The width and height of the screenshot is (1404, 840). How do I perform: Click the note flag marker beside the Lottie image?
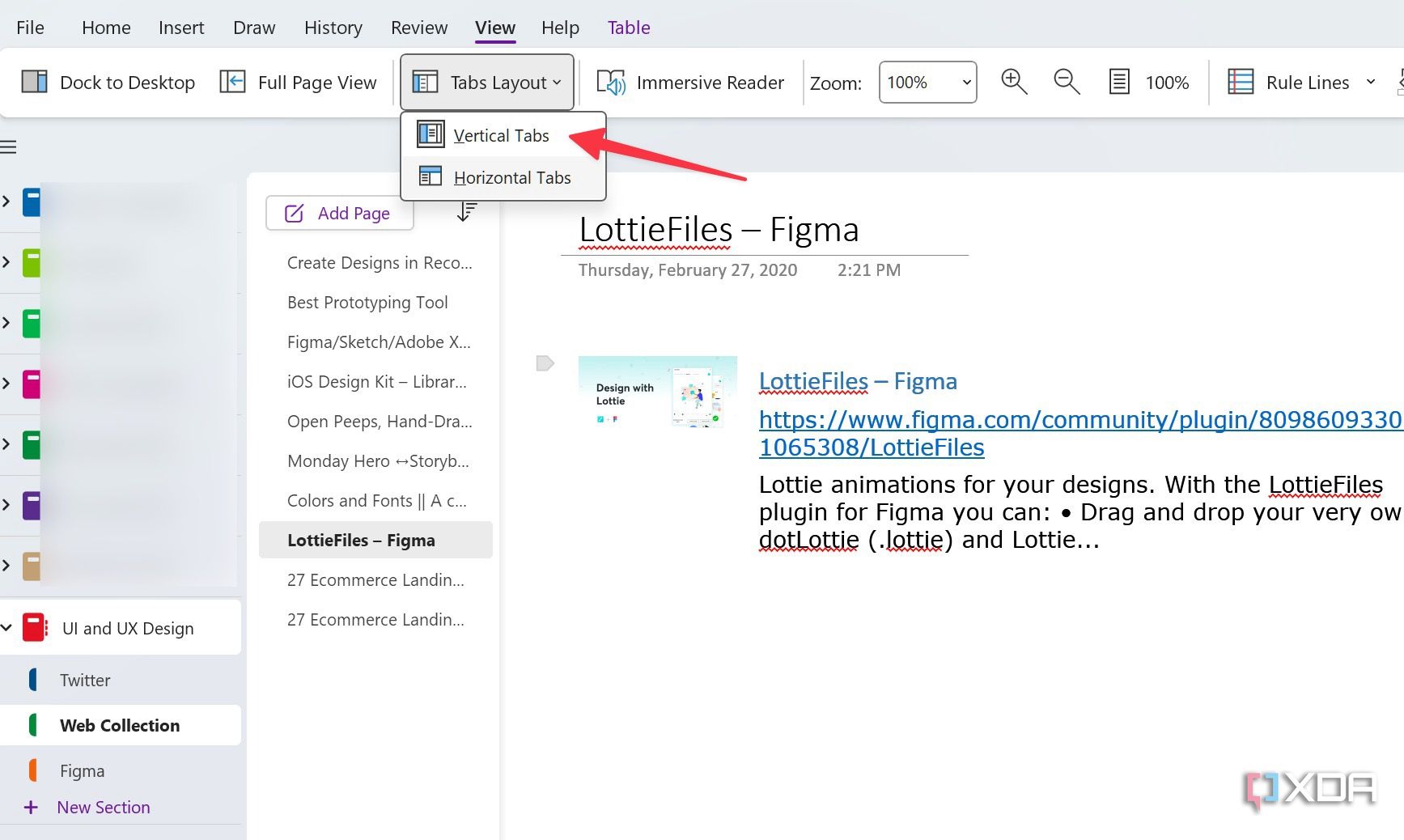pyautogui.click(x=545, y=364)
